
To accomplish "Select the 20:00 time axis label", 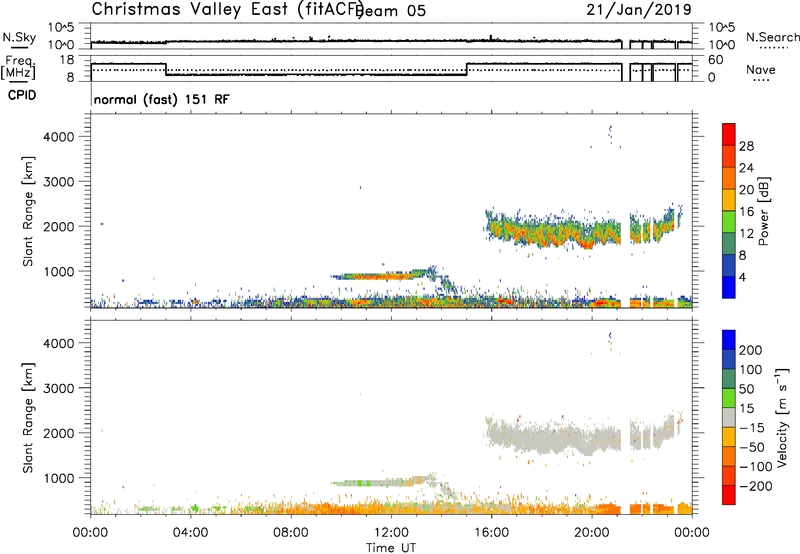I will click(591, 533).
